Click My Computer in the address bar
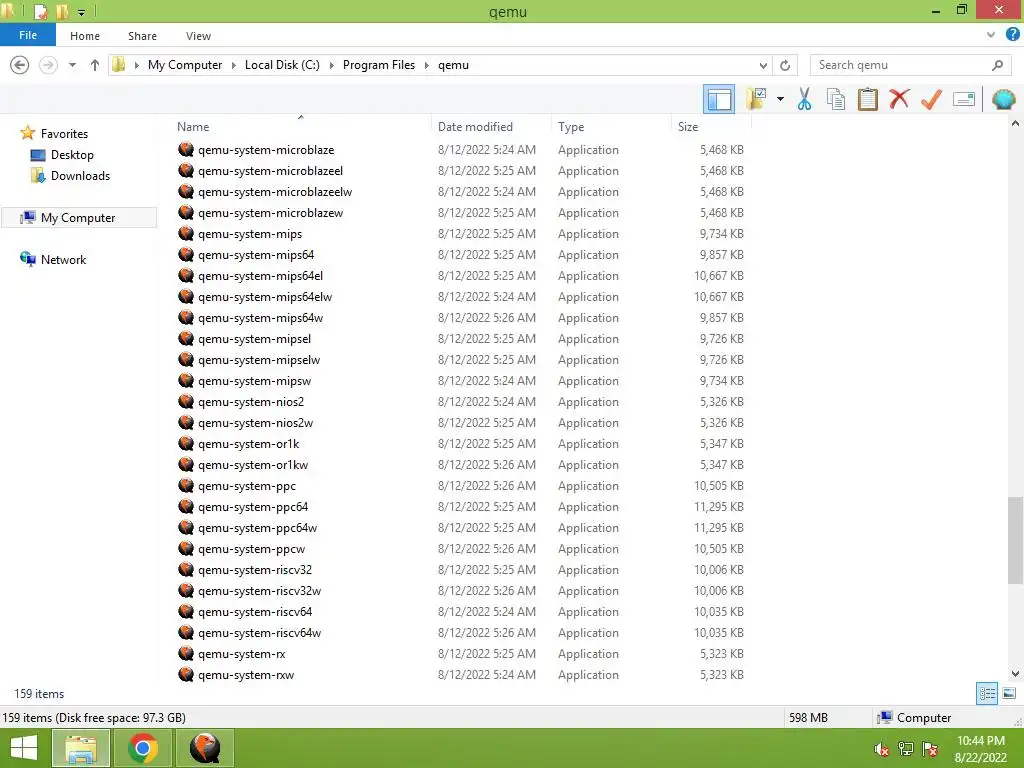This screenshot has height=768, width=1024. pos(185,65)
